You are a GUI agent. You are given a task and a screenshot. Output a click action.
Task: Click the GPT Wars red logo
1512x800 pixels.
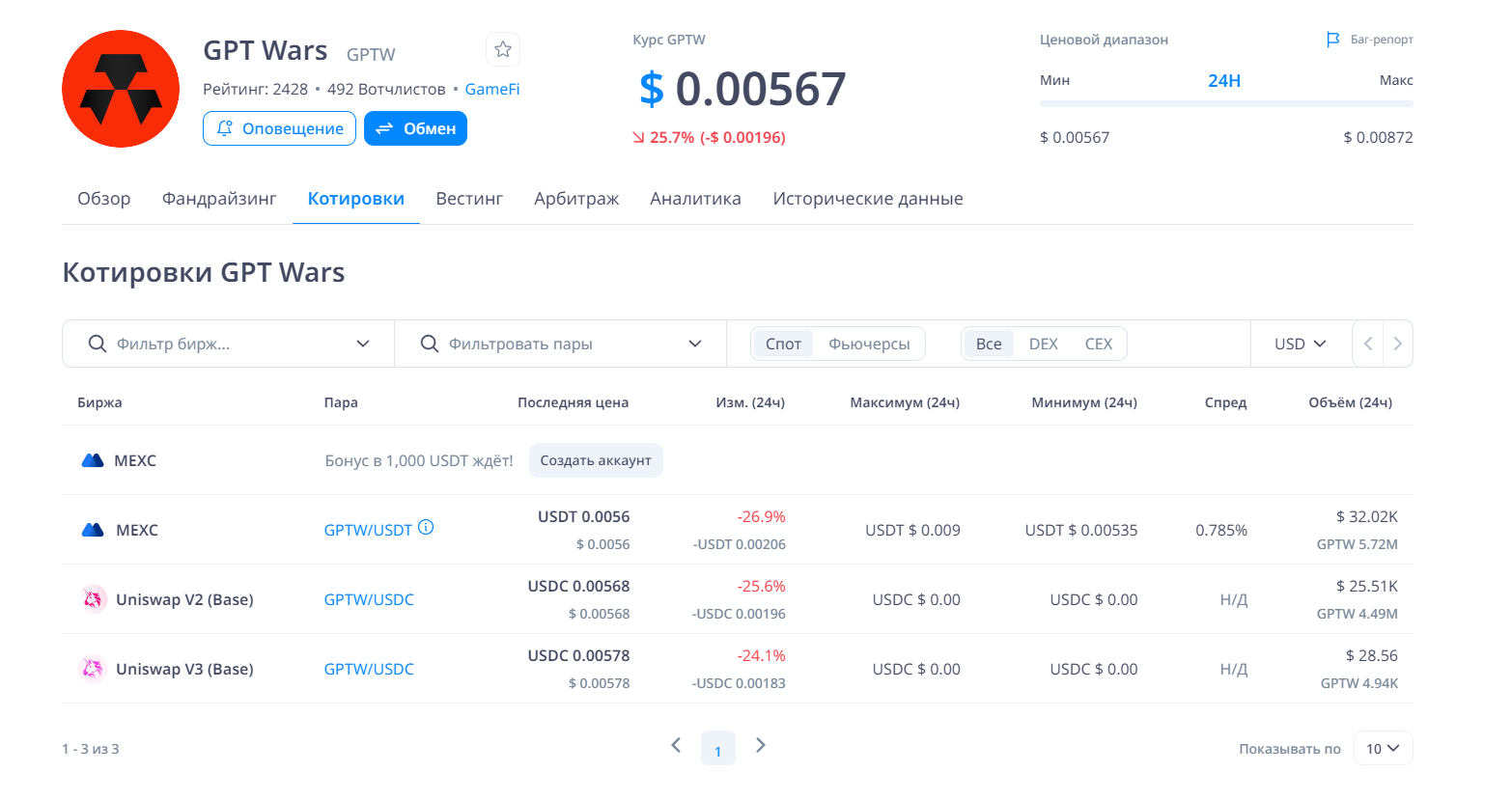pyautogui.click(x=121, y=89)
